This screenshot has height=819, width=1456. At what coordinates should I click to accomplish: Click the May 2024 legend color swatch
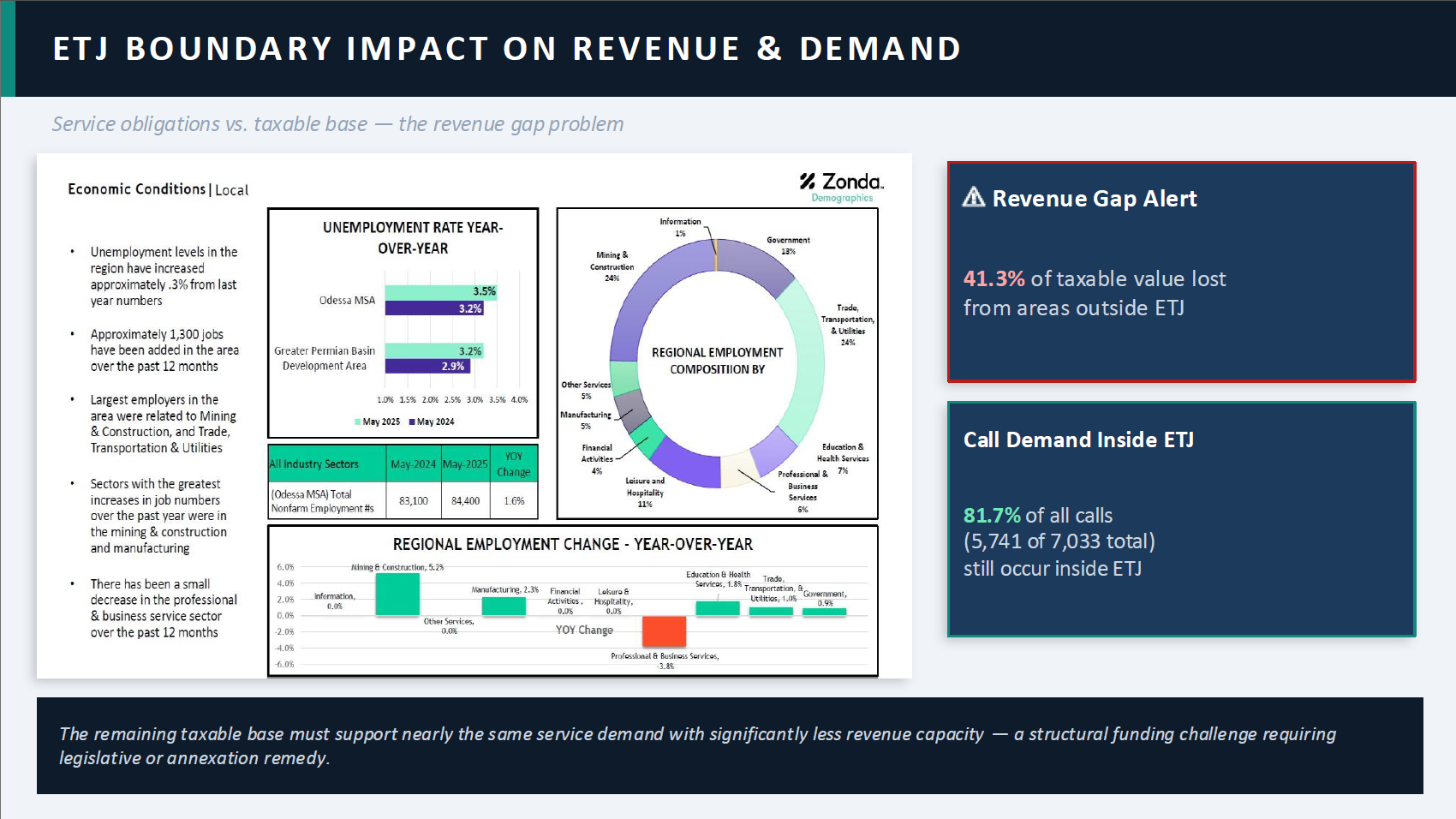coord(412,421)
